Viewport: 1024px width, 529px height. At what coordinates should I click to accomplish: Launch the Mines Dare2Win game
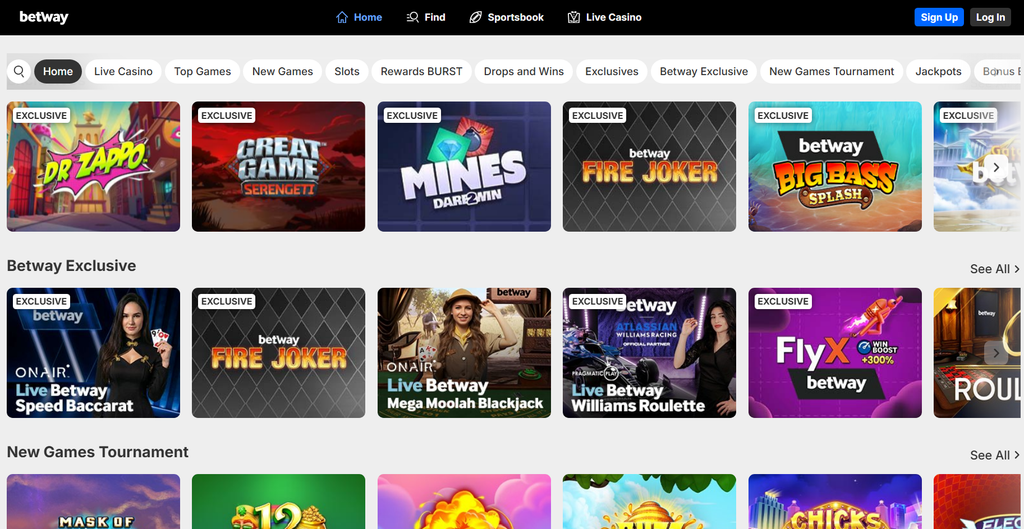pos(464,167)
